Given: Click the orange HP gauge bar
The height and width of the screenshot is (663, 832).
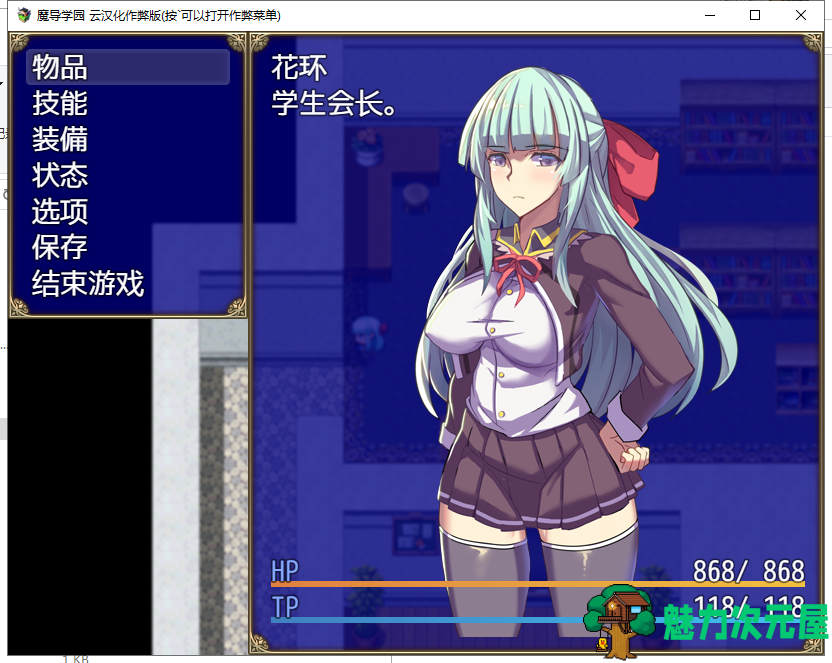Looking at the screenshot, I should point(538,584).
